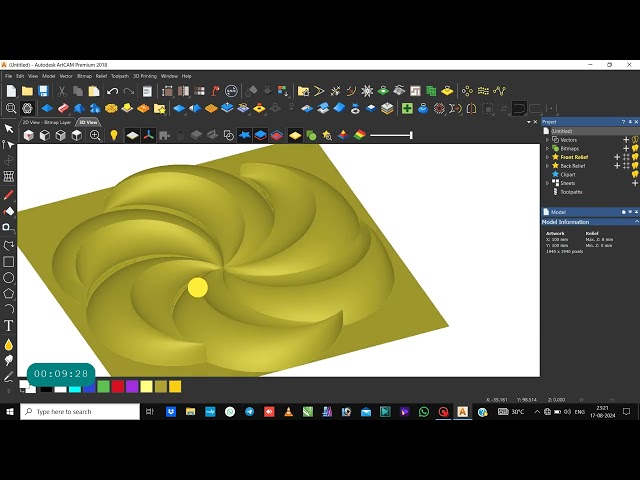Expand the Front Relief tree node
This screenshot has width=640, height=480.
pos(547,157)
